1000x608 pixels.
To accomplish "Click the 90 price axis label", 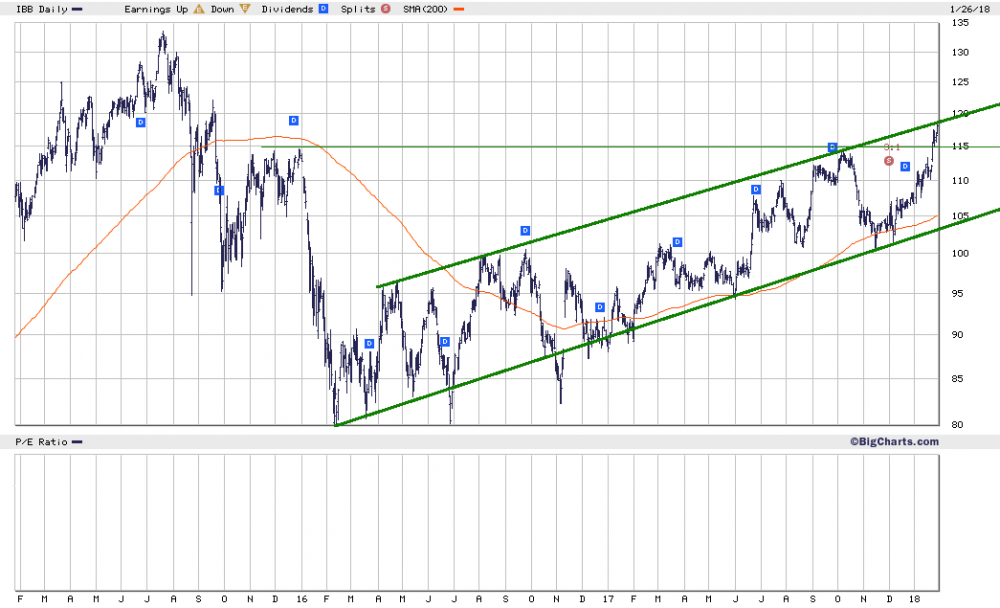I will pyautogui.click(x=957, y=334).
